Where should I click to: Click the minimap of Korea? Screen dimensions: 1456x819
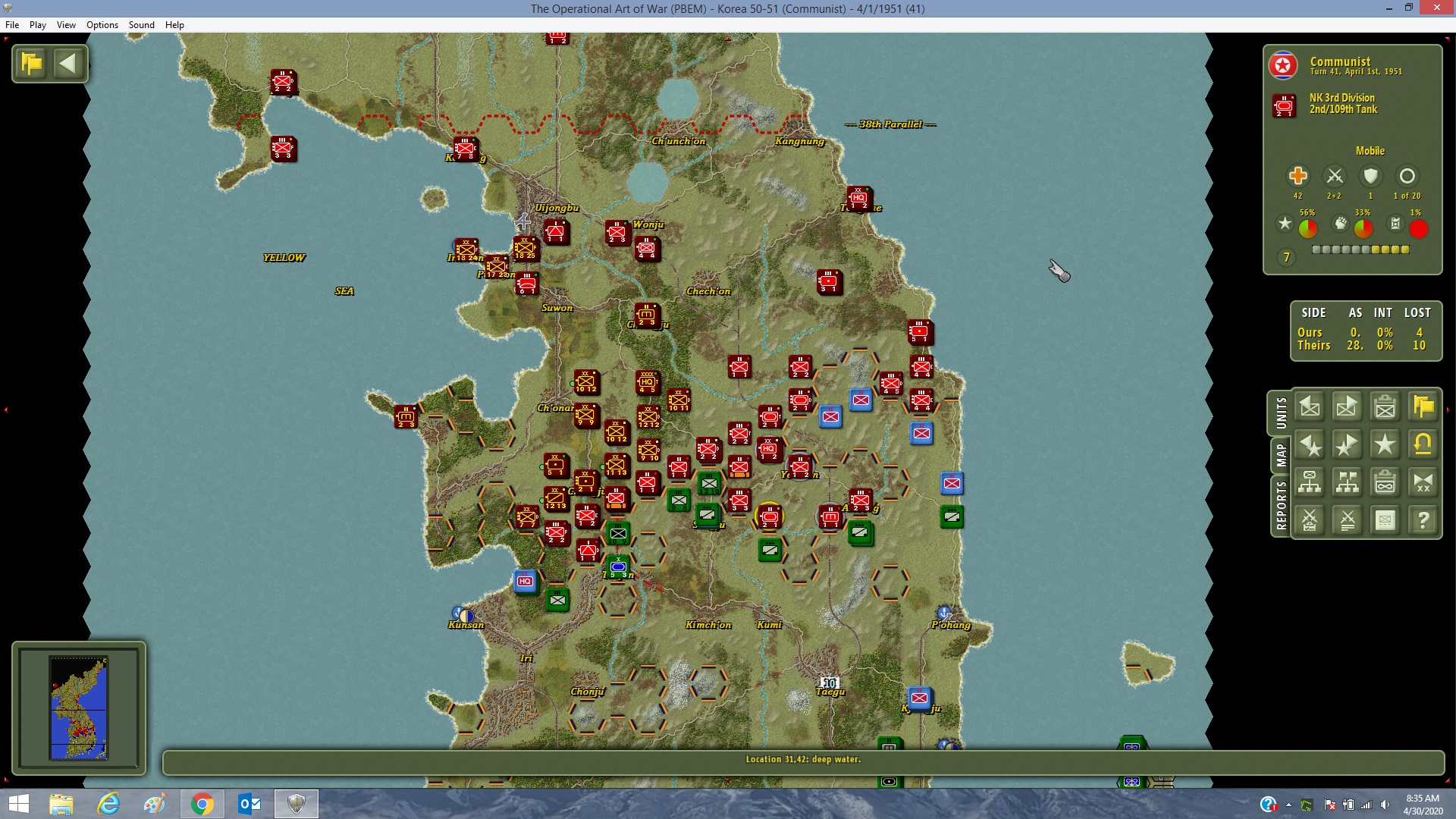pos(79,708)
